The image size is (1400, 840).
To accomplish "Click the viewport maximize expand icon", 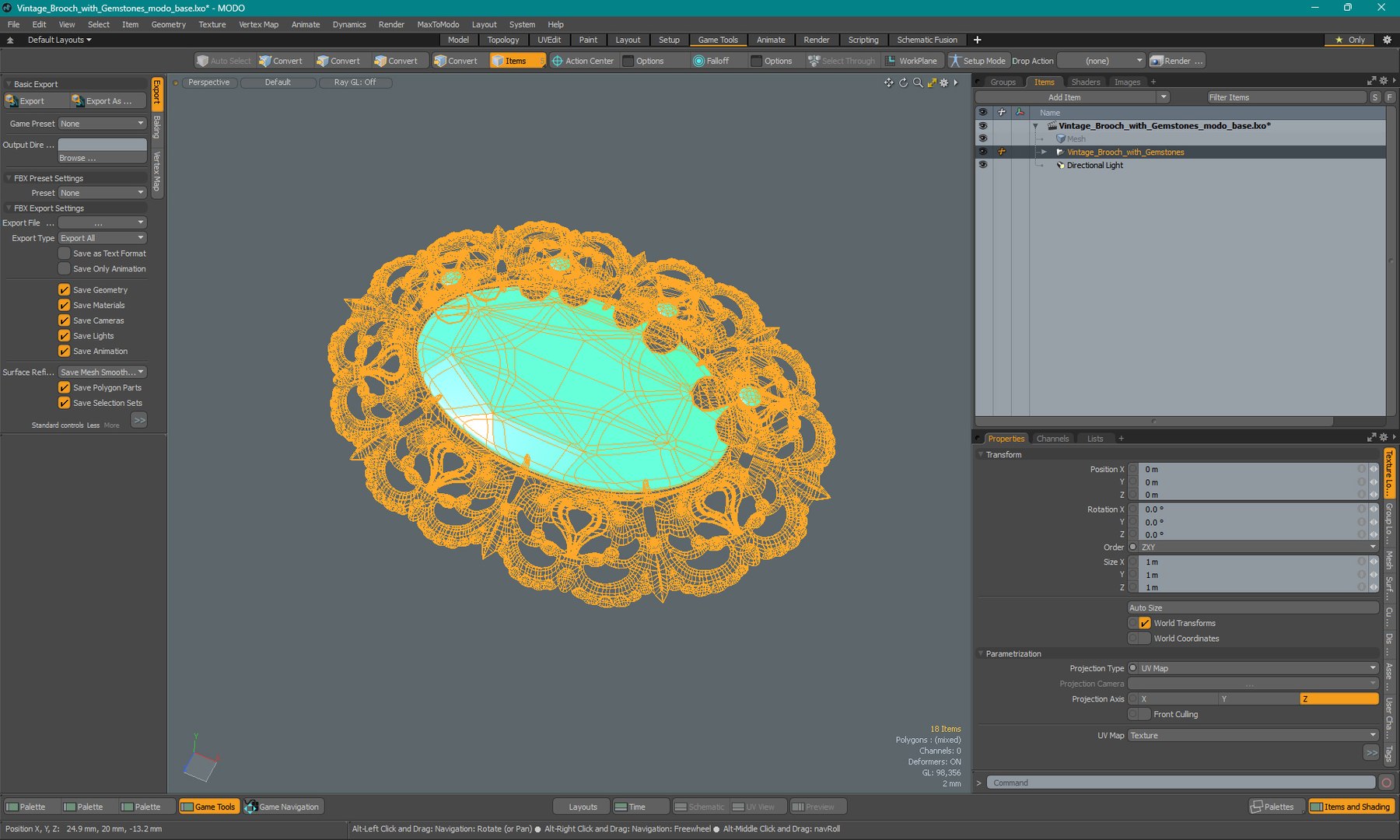I will pos(932,82).
